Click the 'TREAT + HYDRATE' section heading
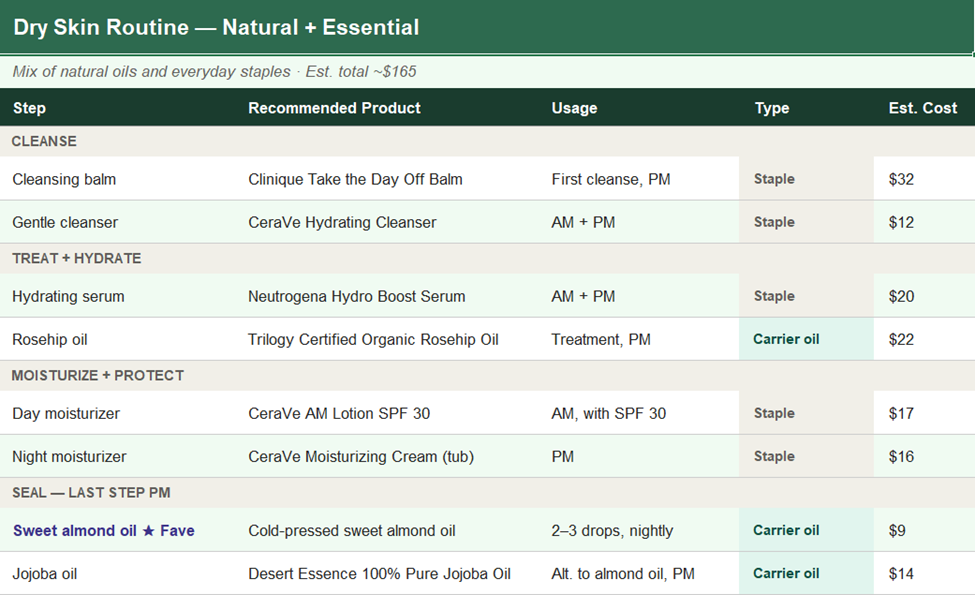The height and width of the screenshot is (595, 975). coord(77,259)
